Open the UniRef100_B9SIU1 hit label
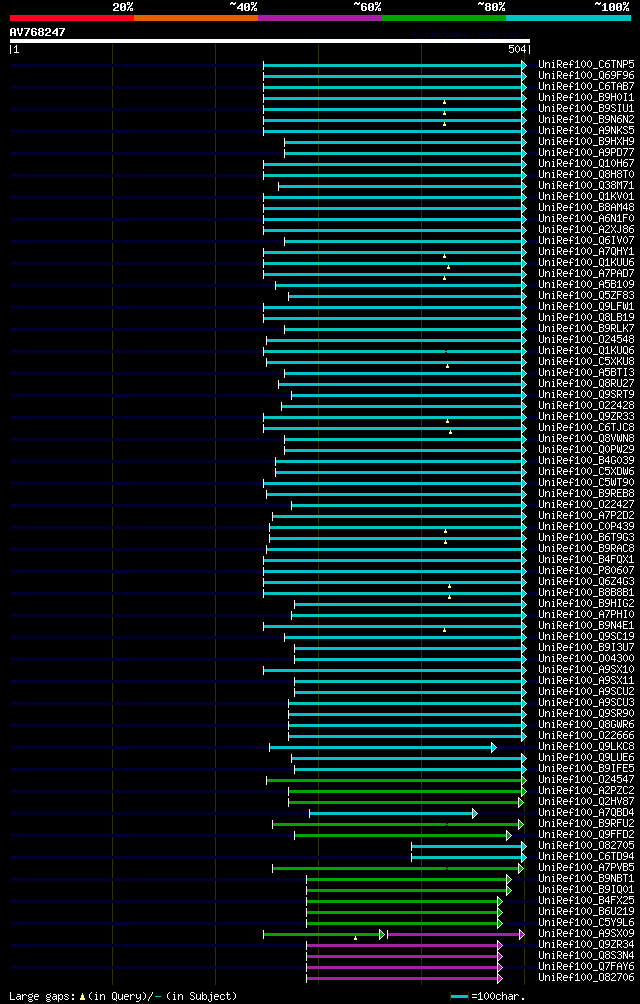Image resolution: width=640 pixels, height=1004 pixels. (x=586, y=109)
